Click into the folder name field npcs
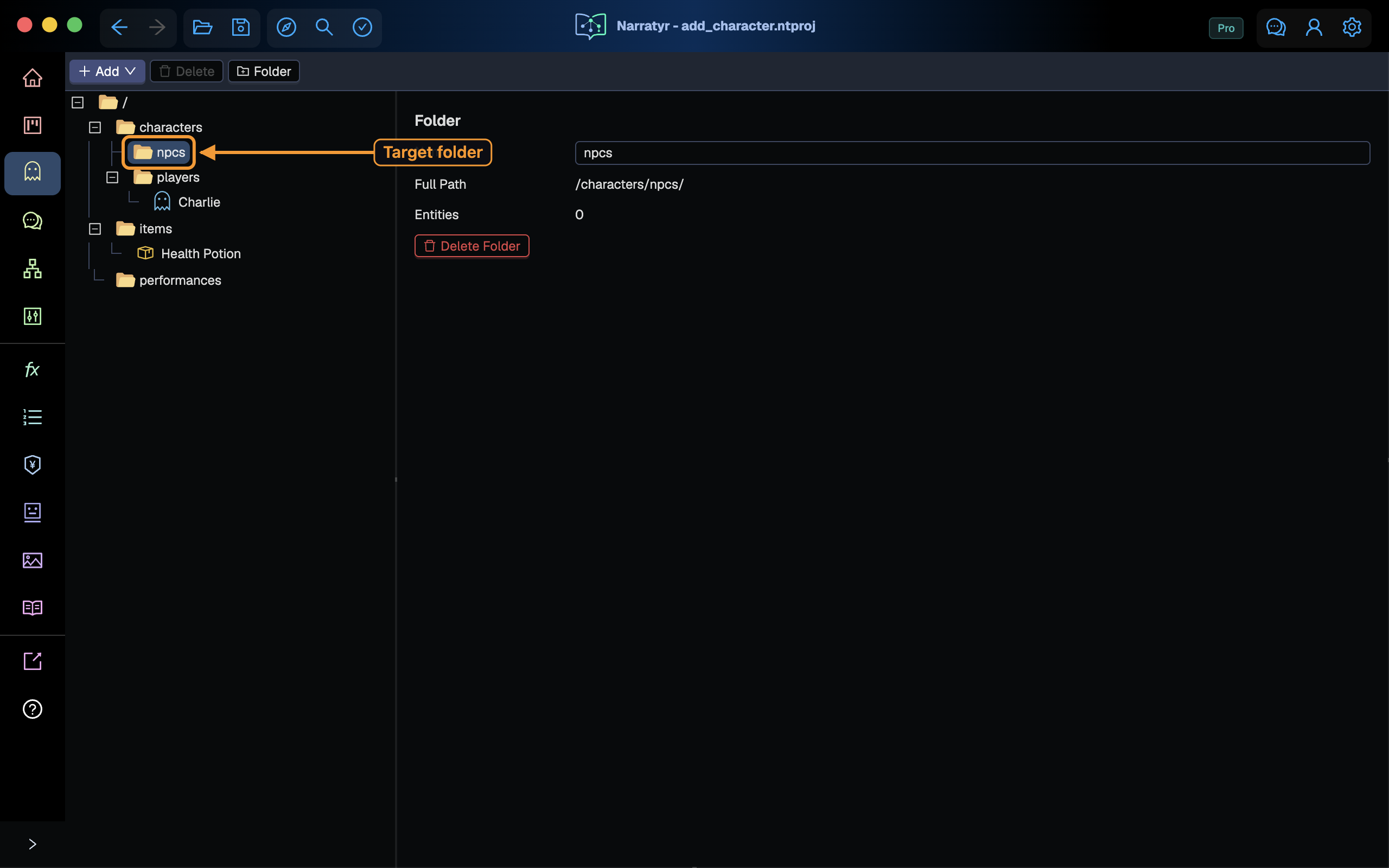Screen dimensions: 1389x868 click(972, 152)
